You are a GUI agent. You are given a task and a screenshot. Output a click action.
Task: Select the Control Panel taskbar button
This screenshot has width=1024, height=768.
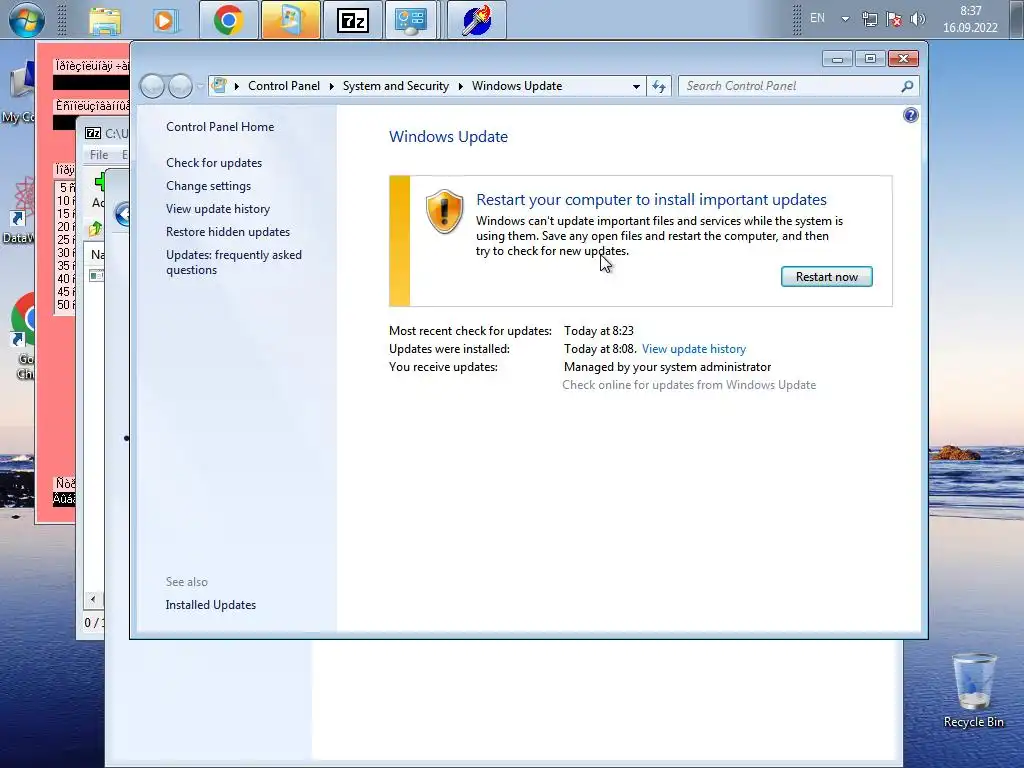coord(411,20)
